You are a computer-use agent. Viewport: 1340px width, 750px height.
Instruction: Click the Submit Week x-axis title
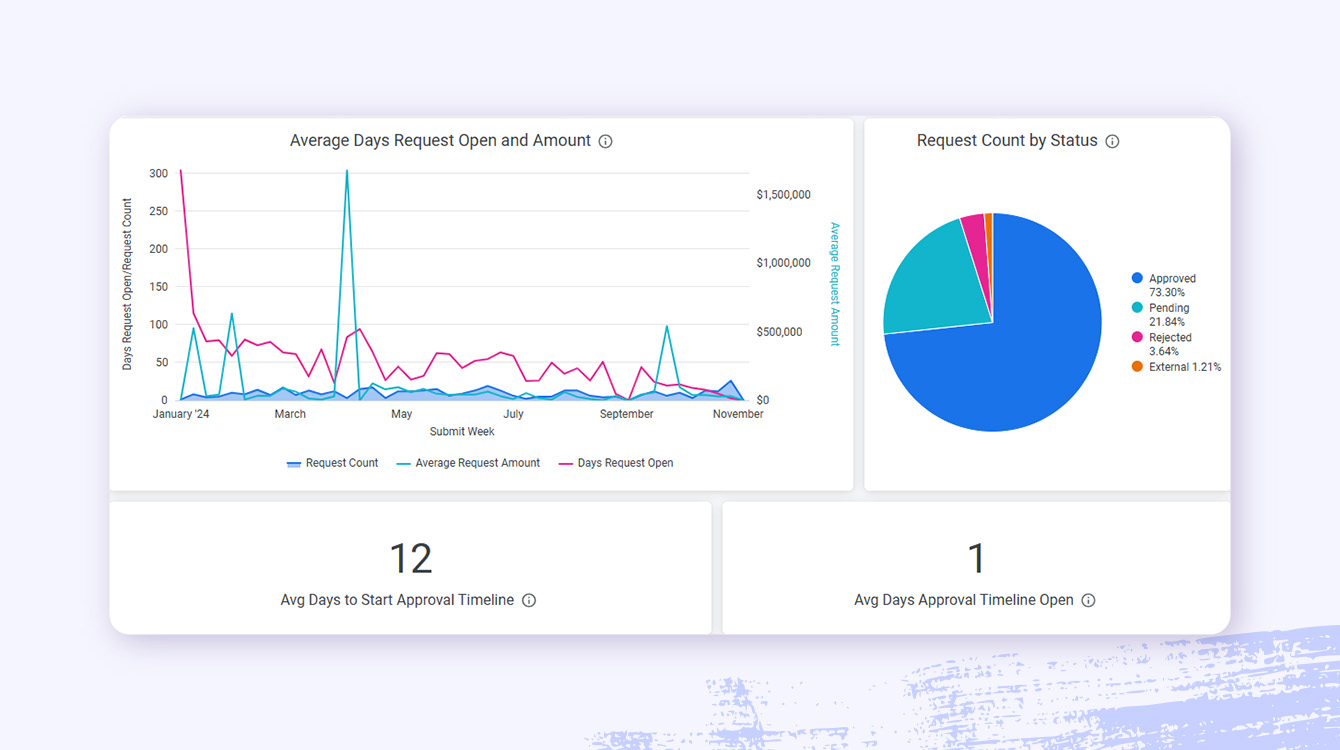click(462, 432)
